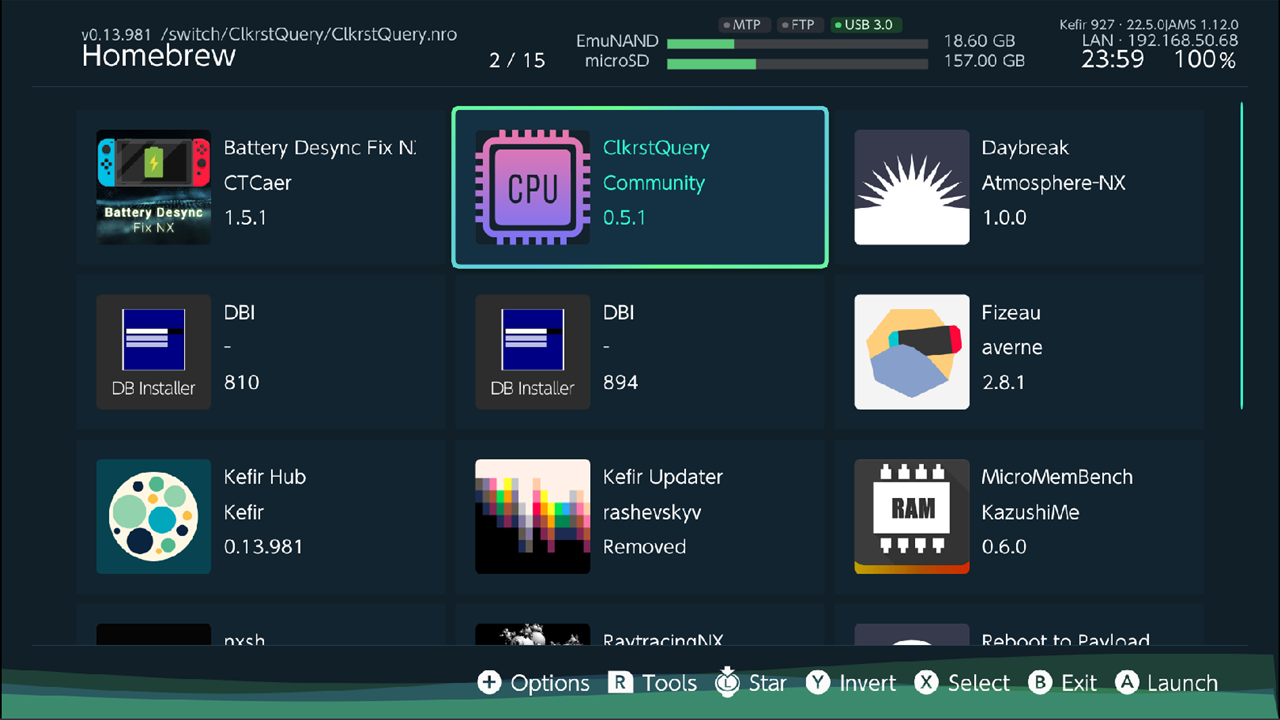
Task: Open the Fizeau app icon
Action: 911,352
